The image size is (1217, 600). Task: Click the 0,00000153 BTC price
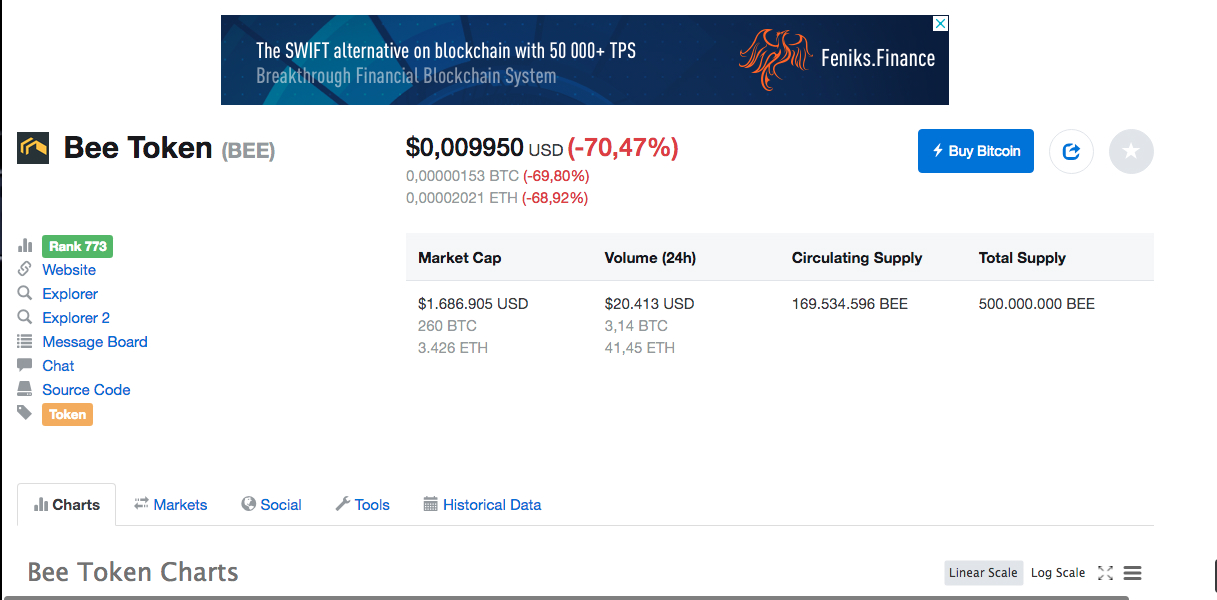click(462, 176)
